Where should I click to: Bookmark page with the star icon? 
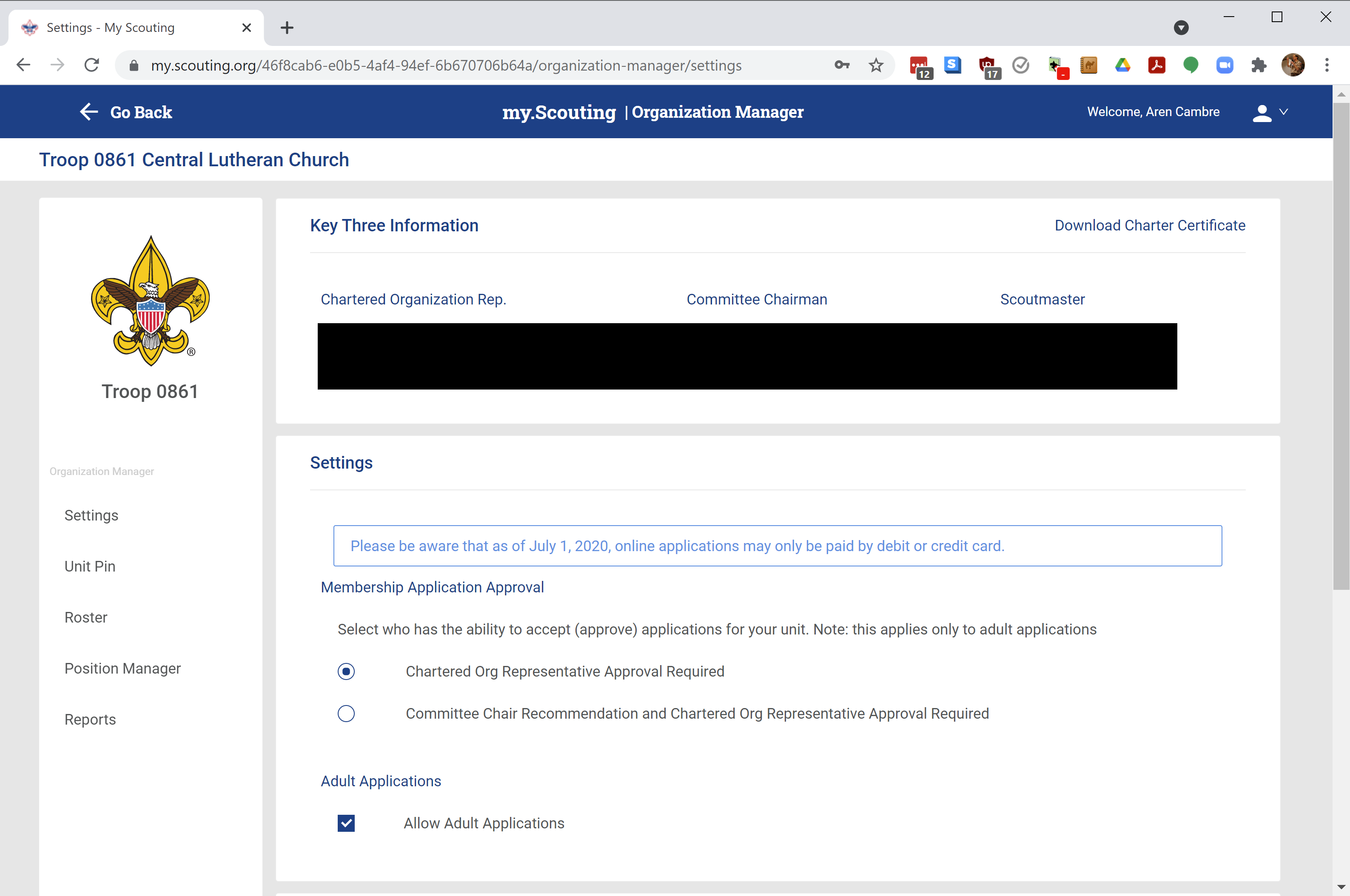[876, 66]
